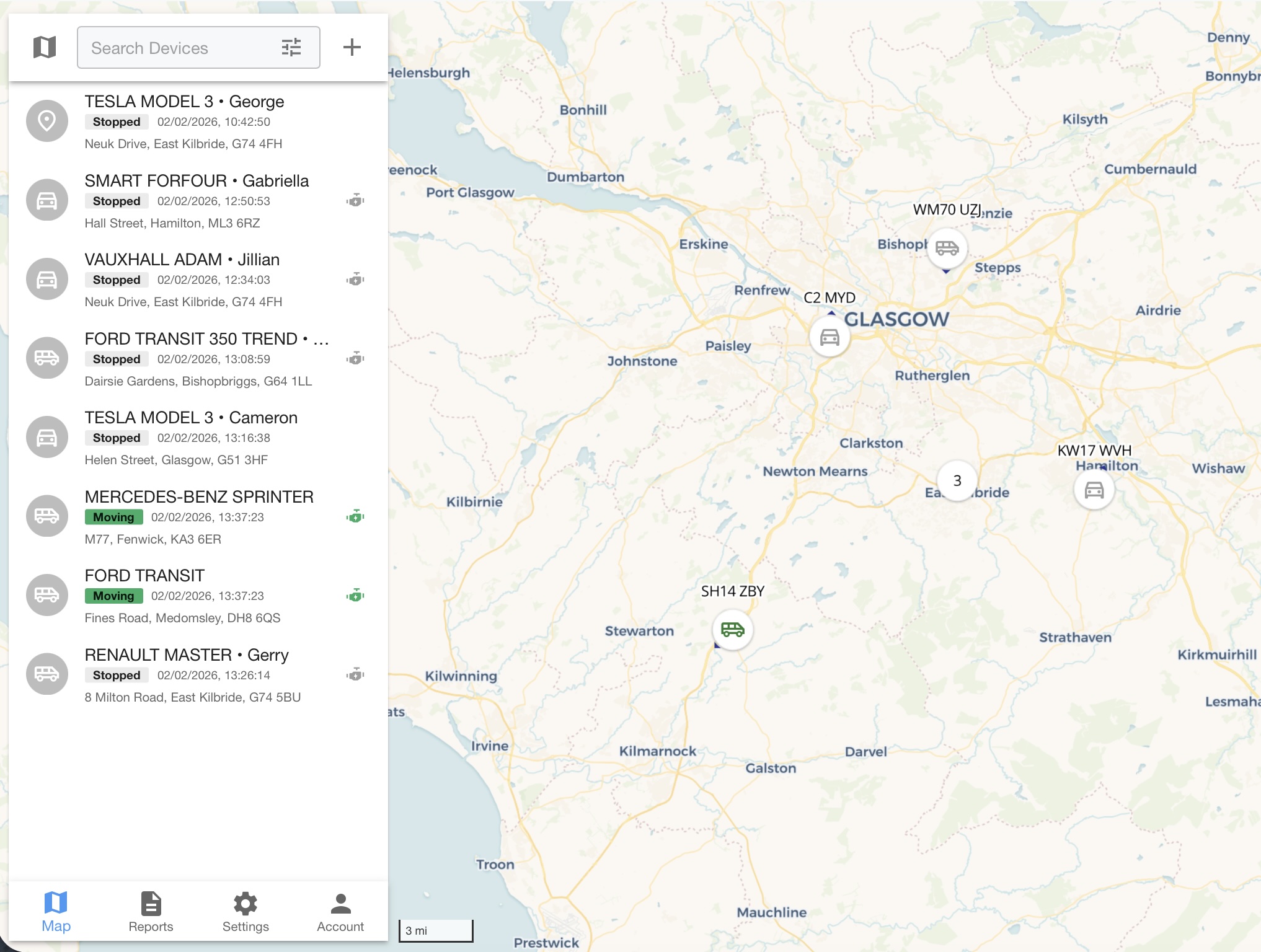Select the green SH14 ZBY van marker
This screenshot has width=1261, height=952.
click(732, 630)
